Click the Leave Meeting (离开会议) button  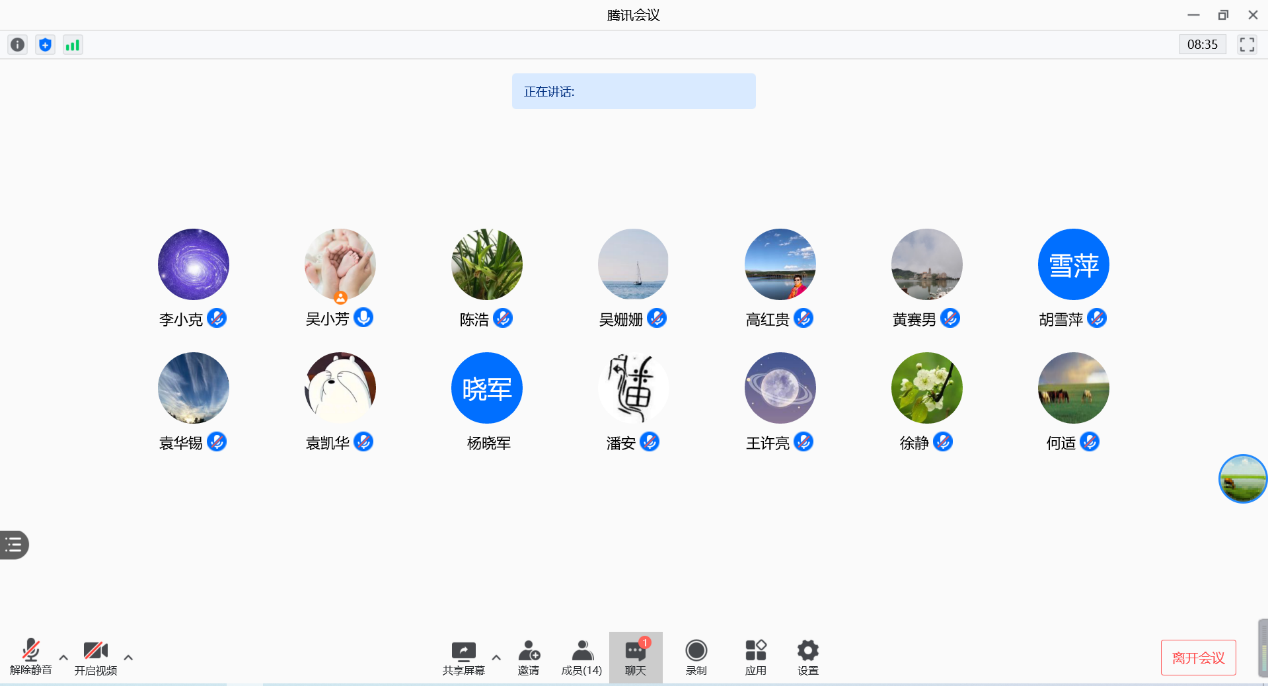1198,658
